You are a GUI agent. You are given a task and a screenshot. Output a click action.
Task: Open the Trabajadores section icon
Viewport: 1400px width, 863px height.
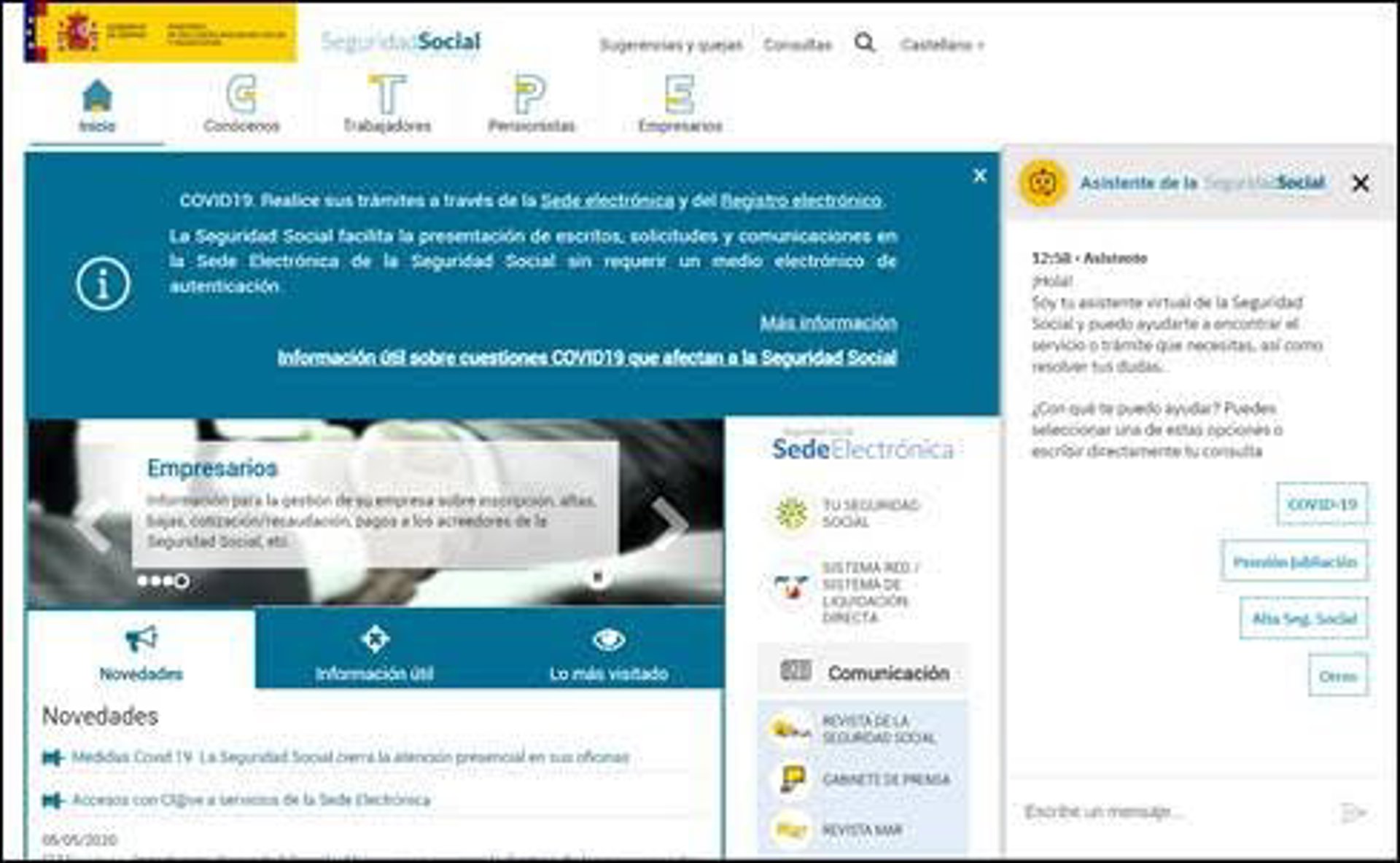tap(387, 95)
